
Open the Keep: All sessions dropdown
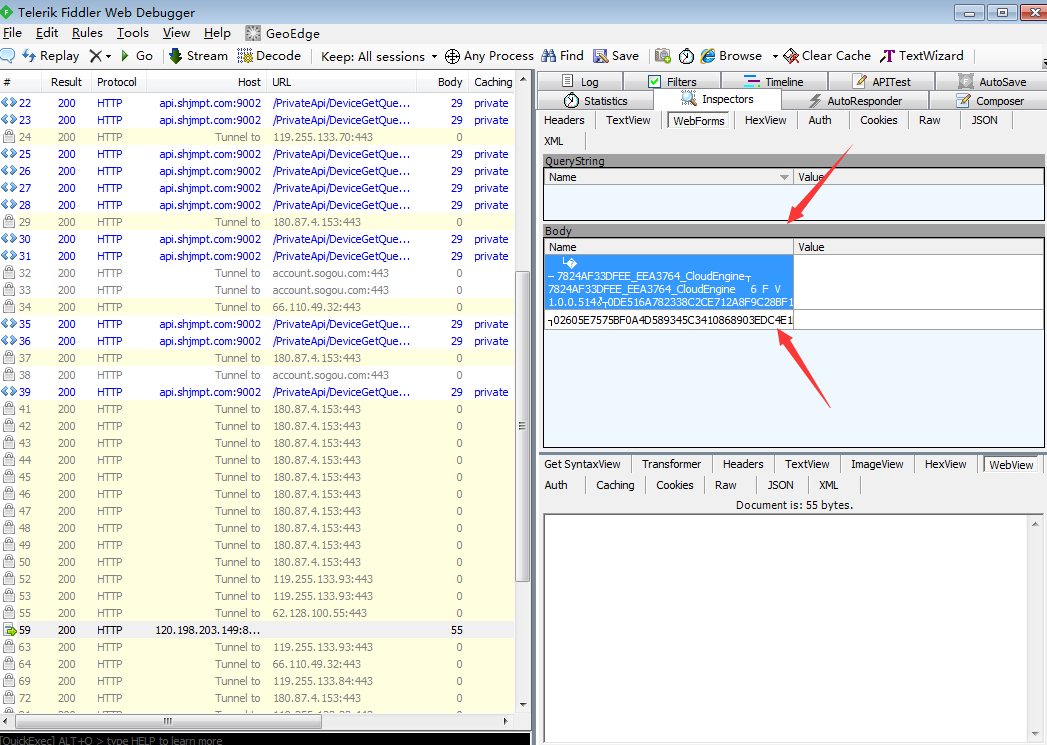pyautogui.click(x=379, y=57)
